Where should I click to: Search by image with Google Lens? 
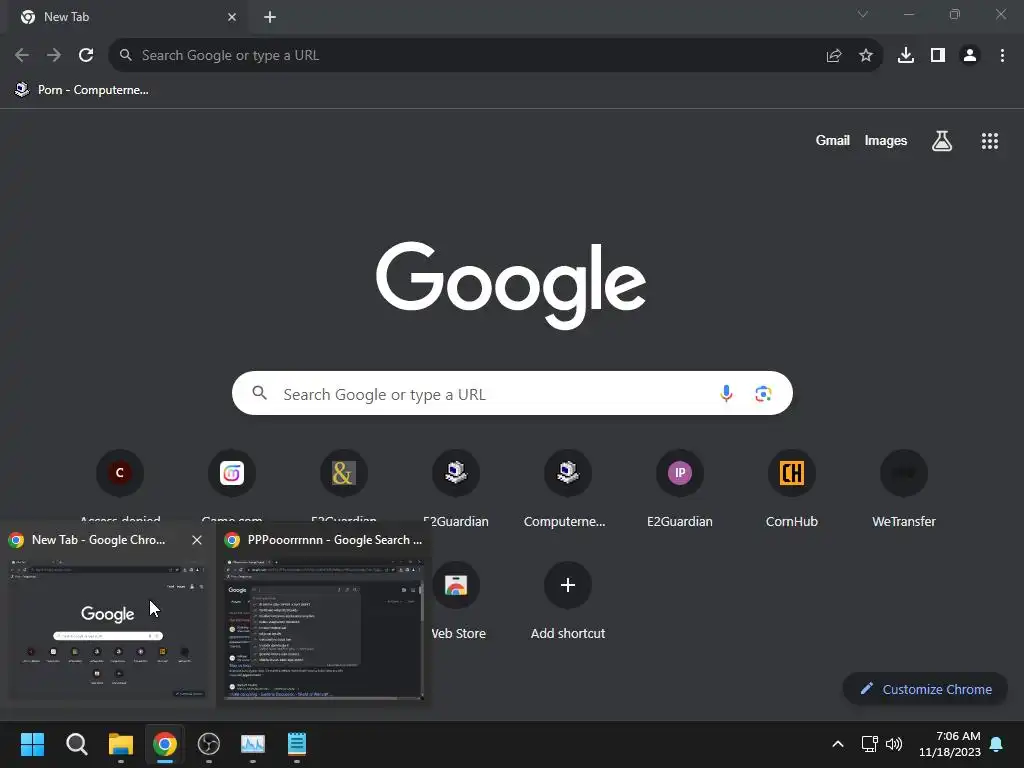tap(763, 393)
